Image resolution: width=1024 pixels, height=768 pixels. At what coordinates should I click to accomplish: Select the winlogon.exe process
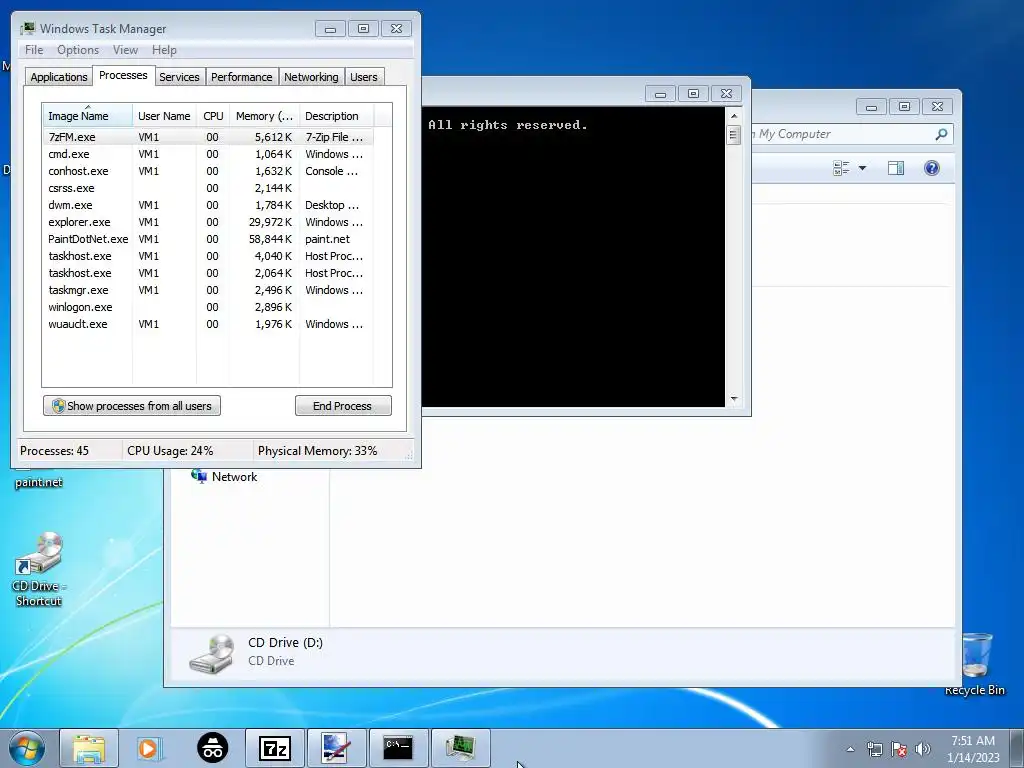(x=208, y=307)
